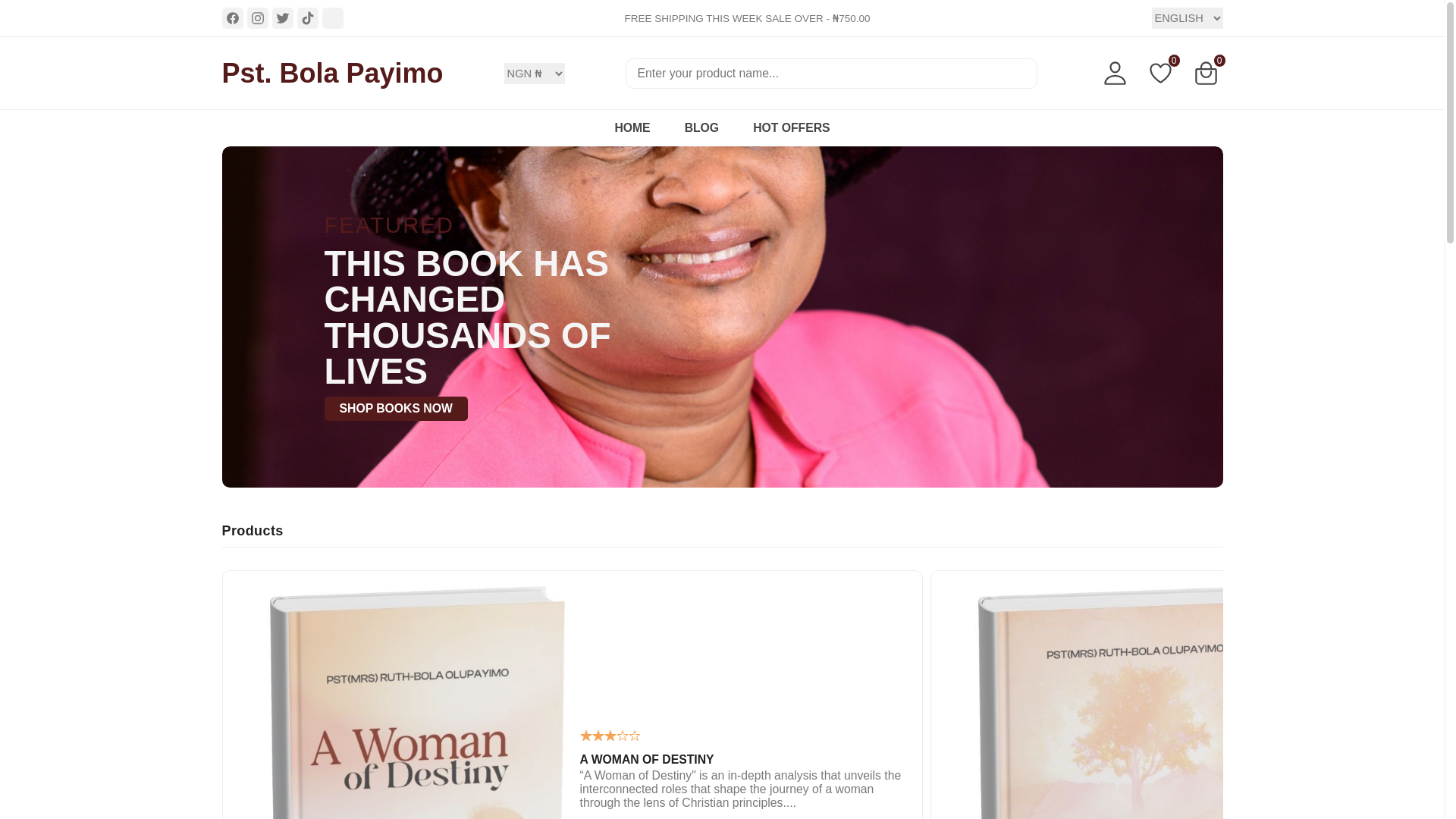
Task: Go to the HOME menu item
Action: pyautogui.click(x=632, y=128)
